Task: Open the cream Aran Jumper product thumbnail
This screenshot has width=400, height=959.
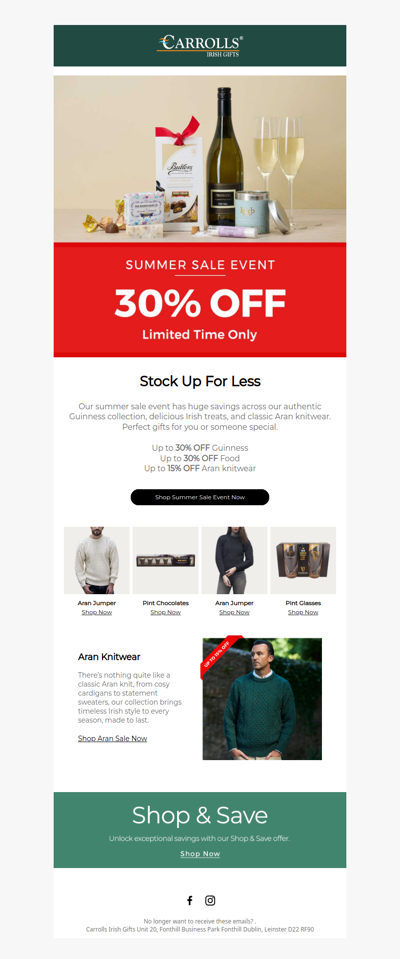Action: 97,560
